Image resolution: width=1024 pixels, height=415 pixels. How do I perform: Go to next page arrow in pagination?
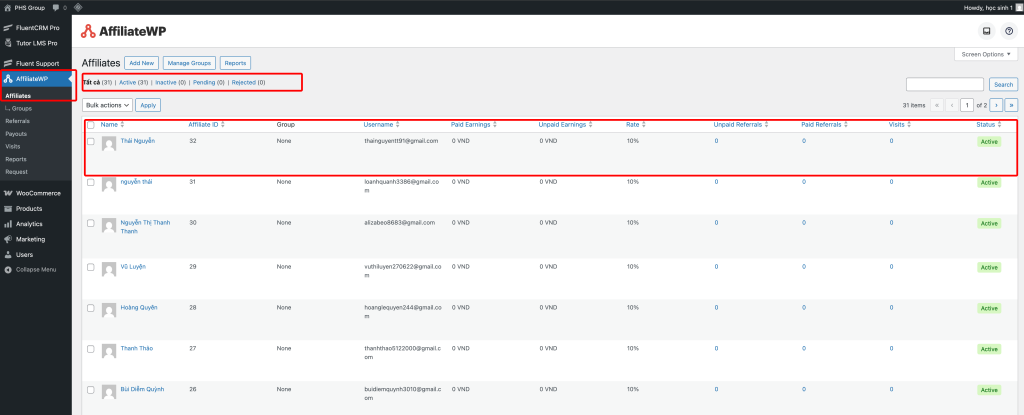[x=996, y=104]
